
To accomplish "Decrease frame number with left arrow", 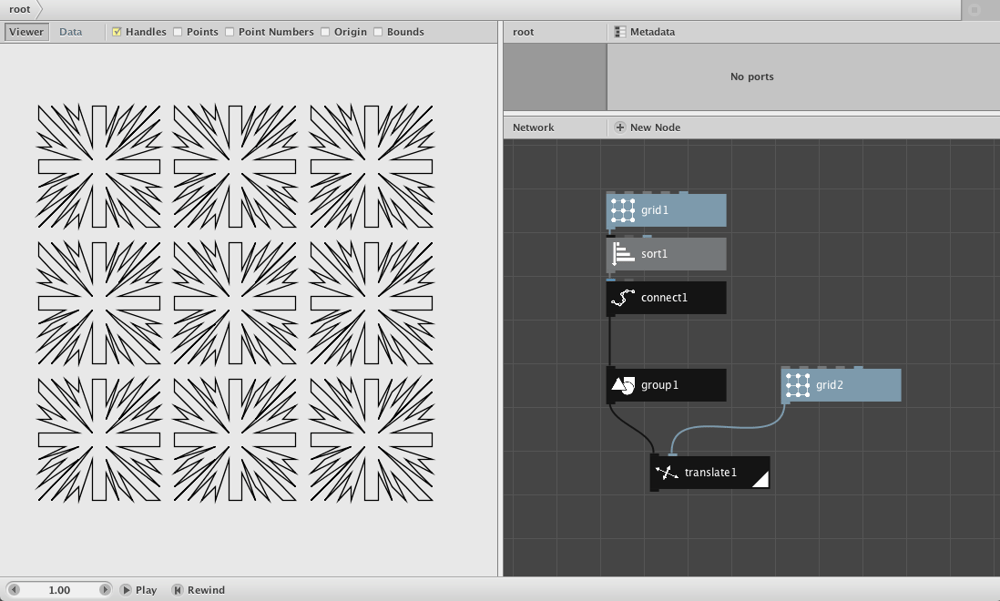I will pos(14,590).
